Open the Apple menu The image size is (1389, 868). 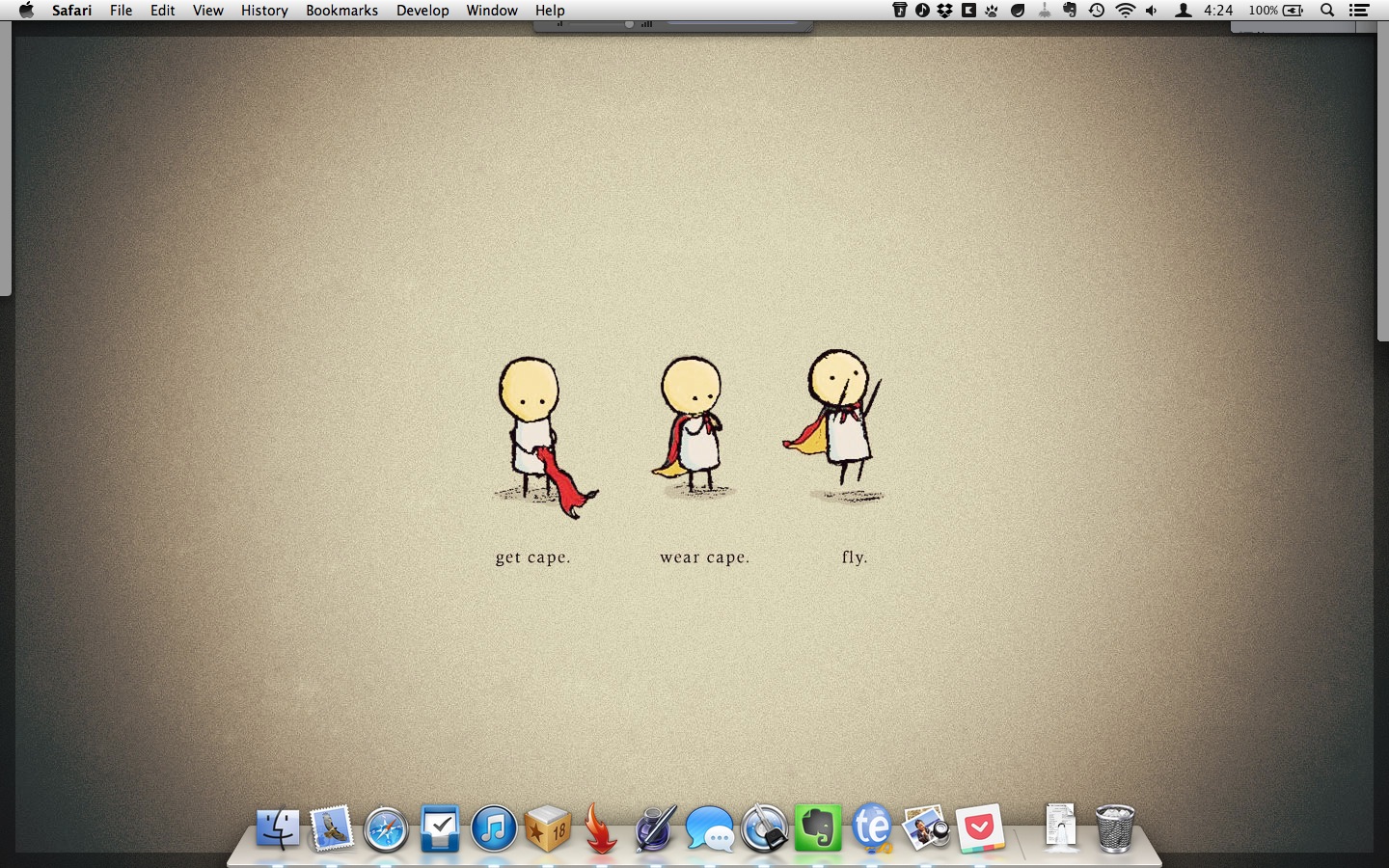click(26, 11)
